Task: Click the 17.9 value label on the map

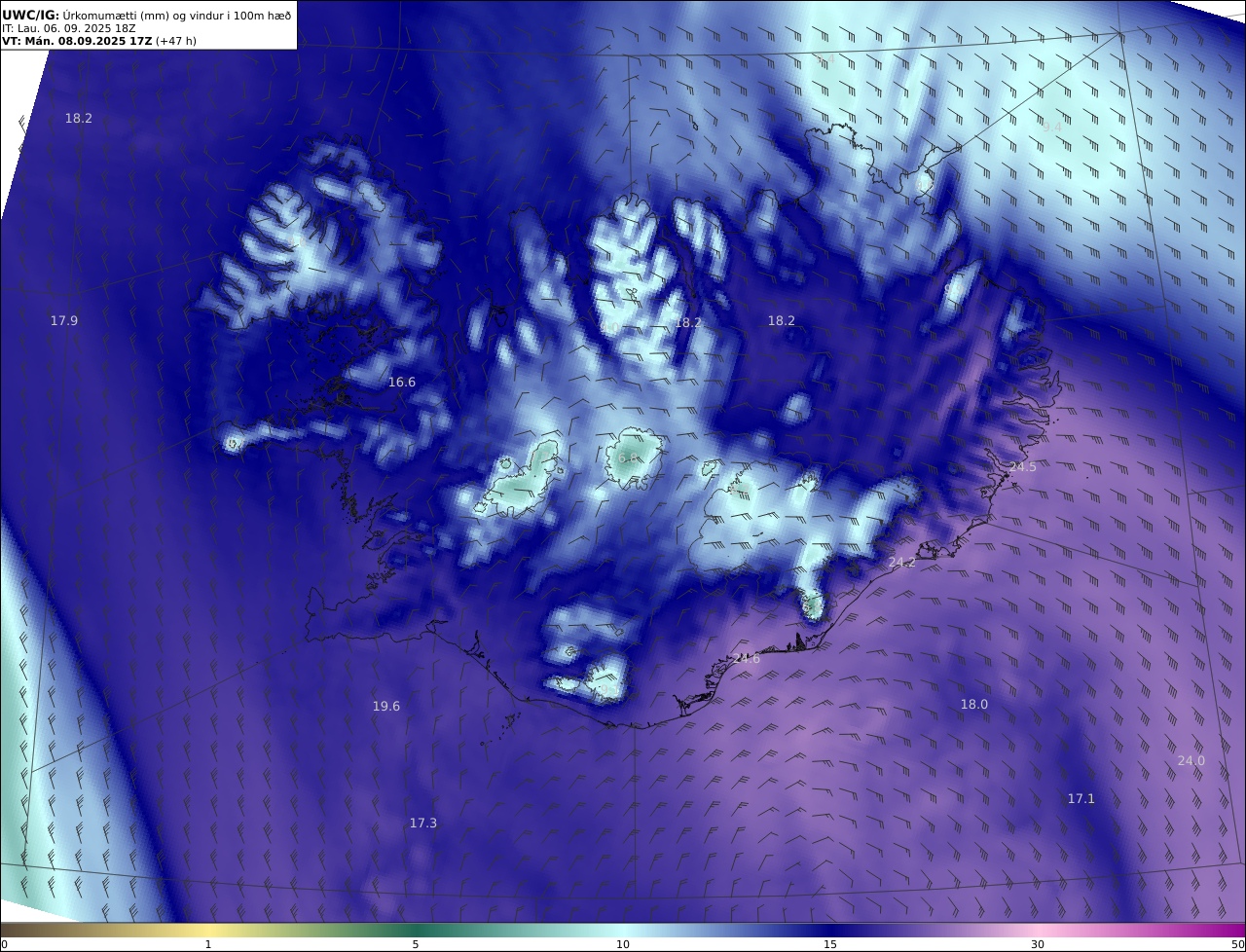Action: point(64,320)
